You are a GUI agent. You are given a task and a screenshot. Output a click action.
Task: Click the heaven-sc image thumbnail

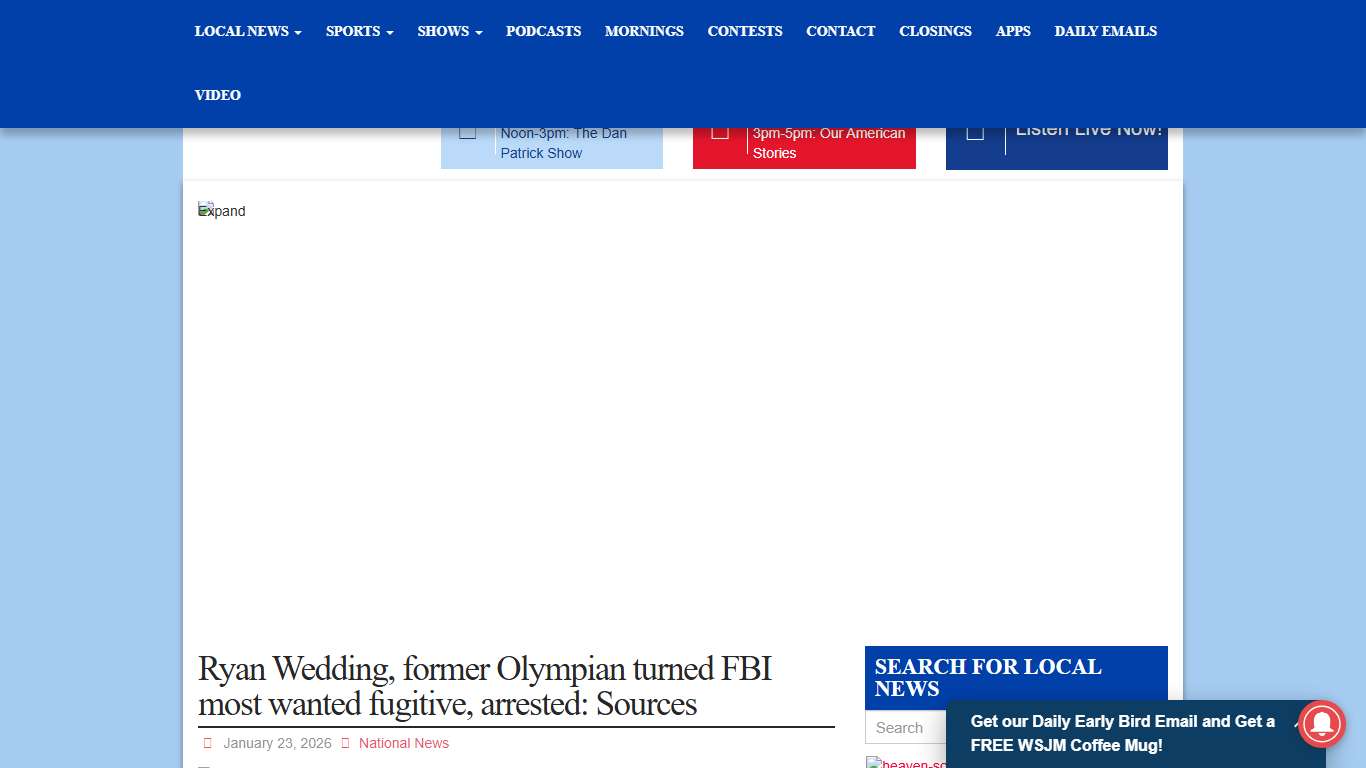coord(906,762)
